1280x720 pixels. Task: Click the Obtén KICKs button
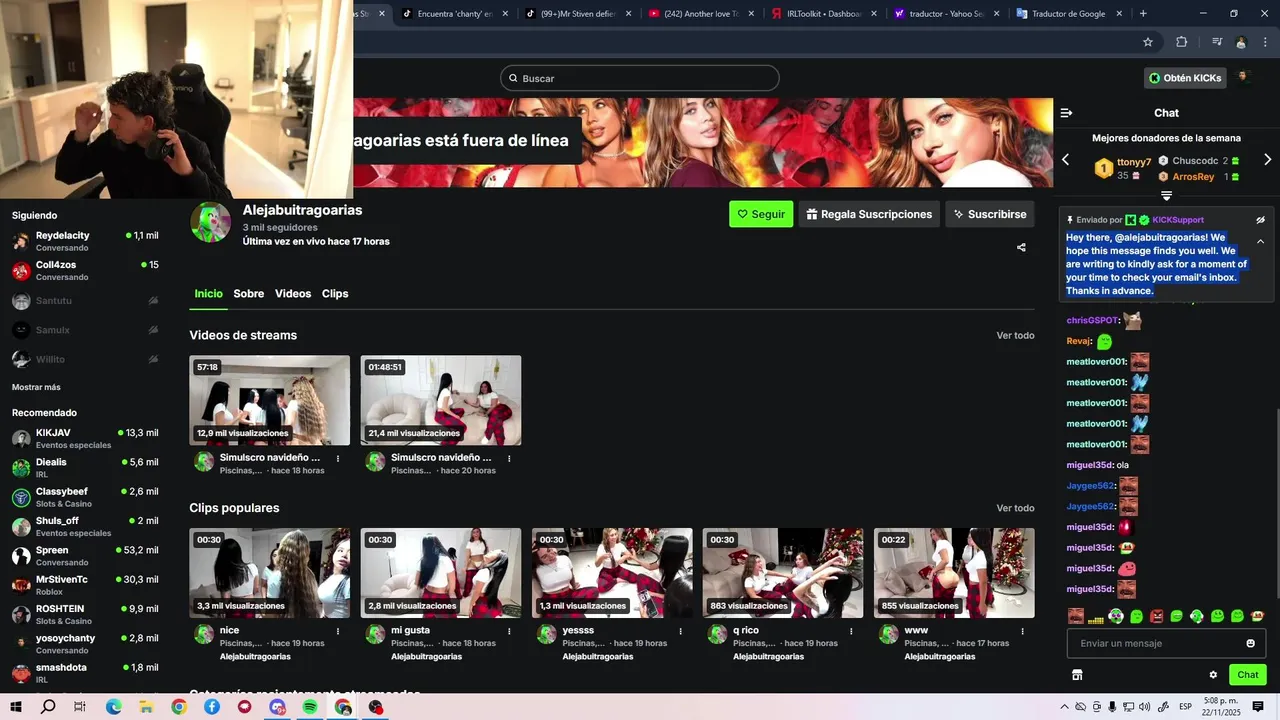tap(1185, 78)
